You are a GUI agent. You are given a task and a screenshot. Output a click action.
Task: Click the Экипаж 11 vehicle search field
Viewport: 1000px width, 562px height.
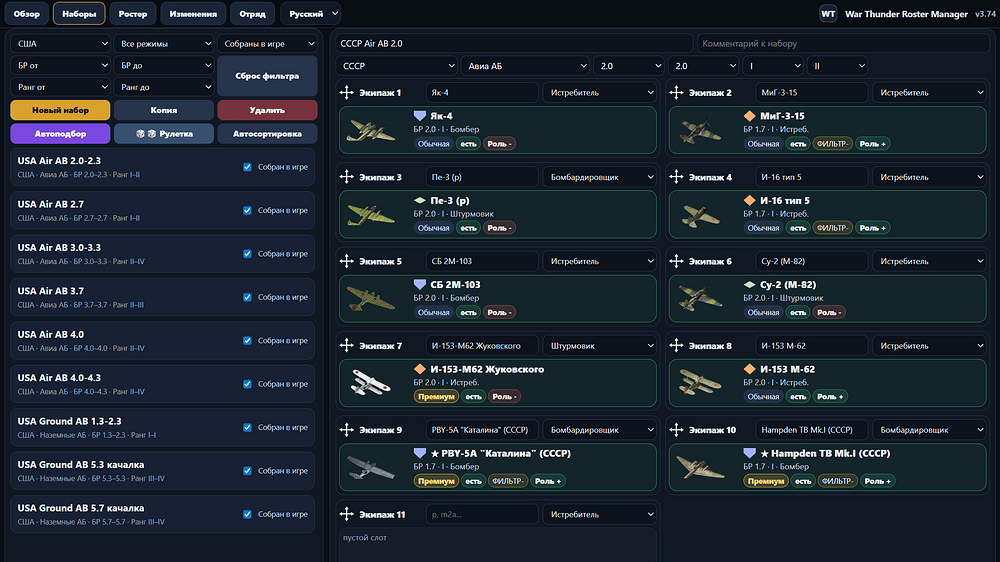tap(482, 514)
